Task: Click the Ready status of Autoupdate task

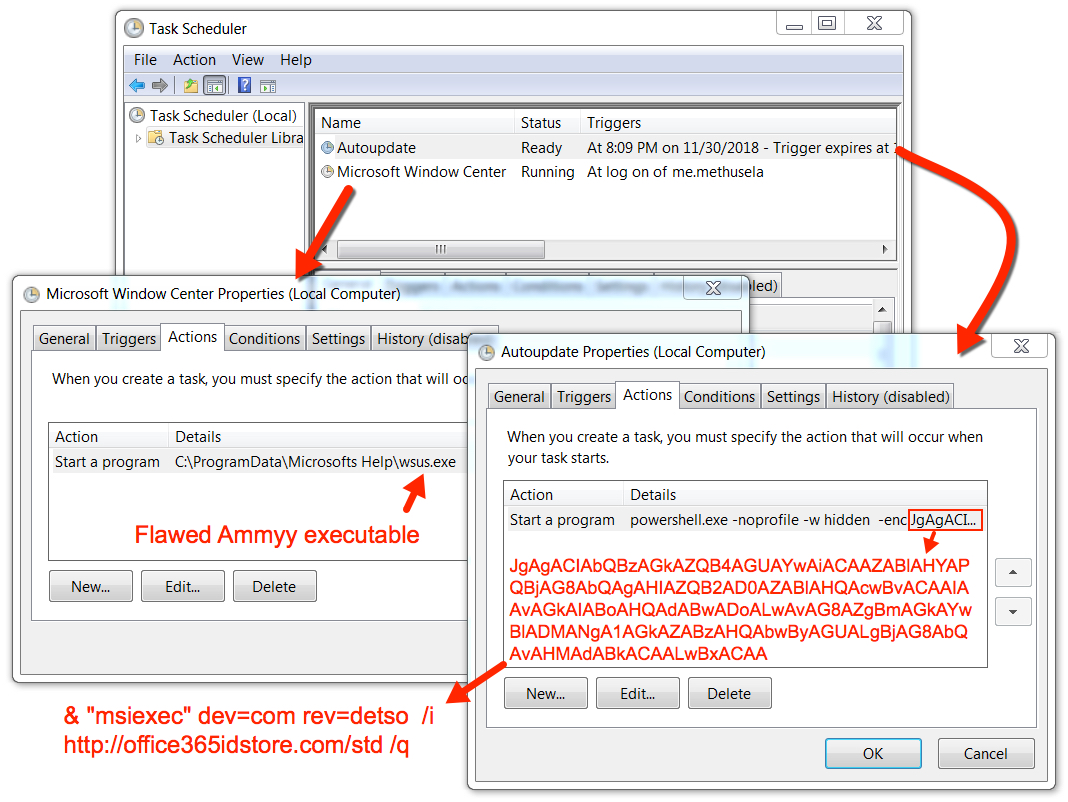Action: click(x=541, y=148)
